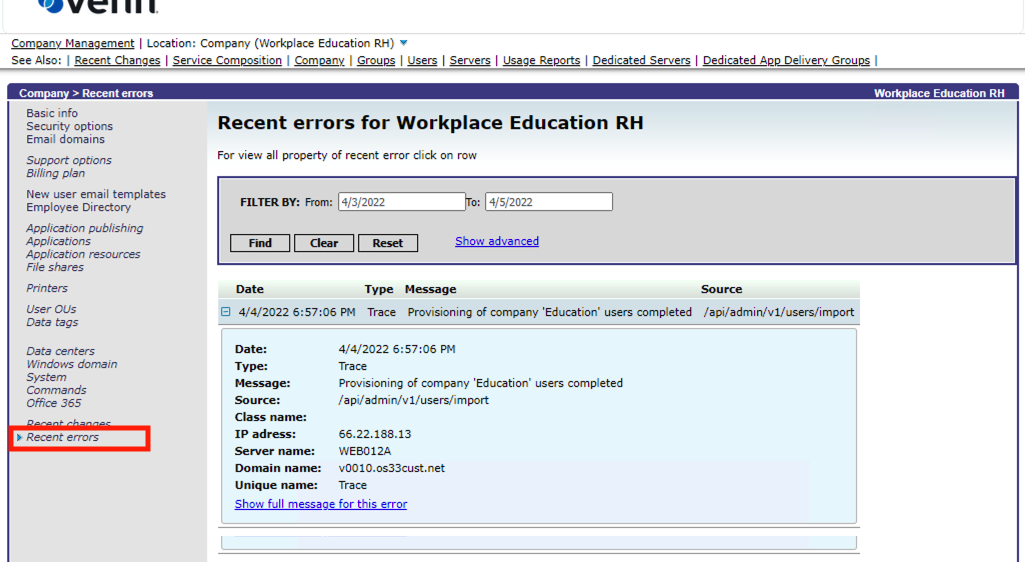Select Email domains in sidebar
Viewport: 1025px width, 562px height.
(65, 139)
